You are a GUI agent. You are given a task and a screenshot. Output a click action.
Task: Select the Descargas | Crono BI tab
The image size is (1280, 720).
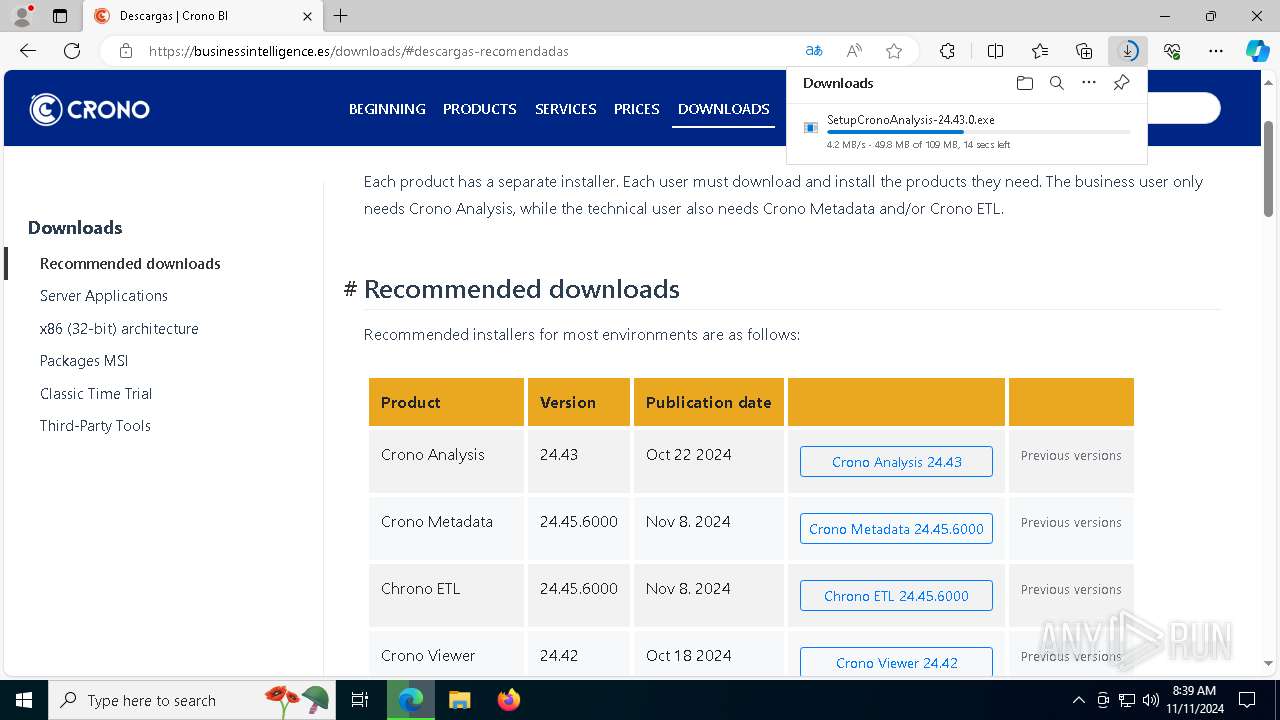pyautogui.click(x=201, y=16)
